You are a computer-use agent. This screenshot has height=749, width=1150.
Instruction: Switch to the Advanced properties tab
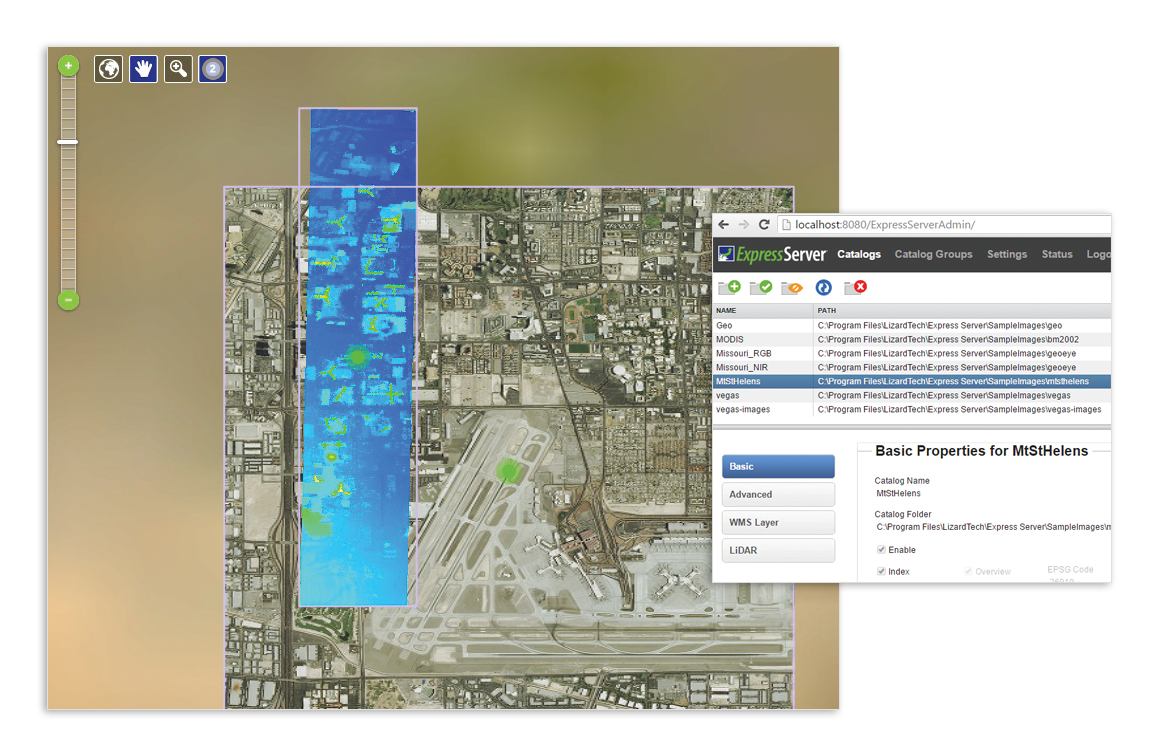778,494
